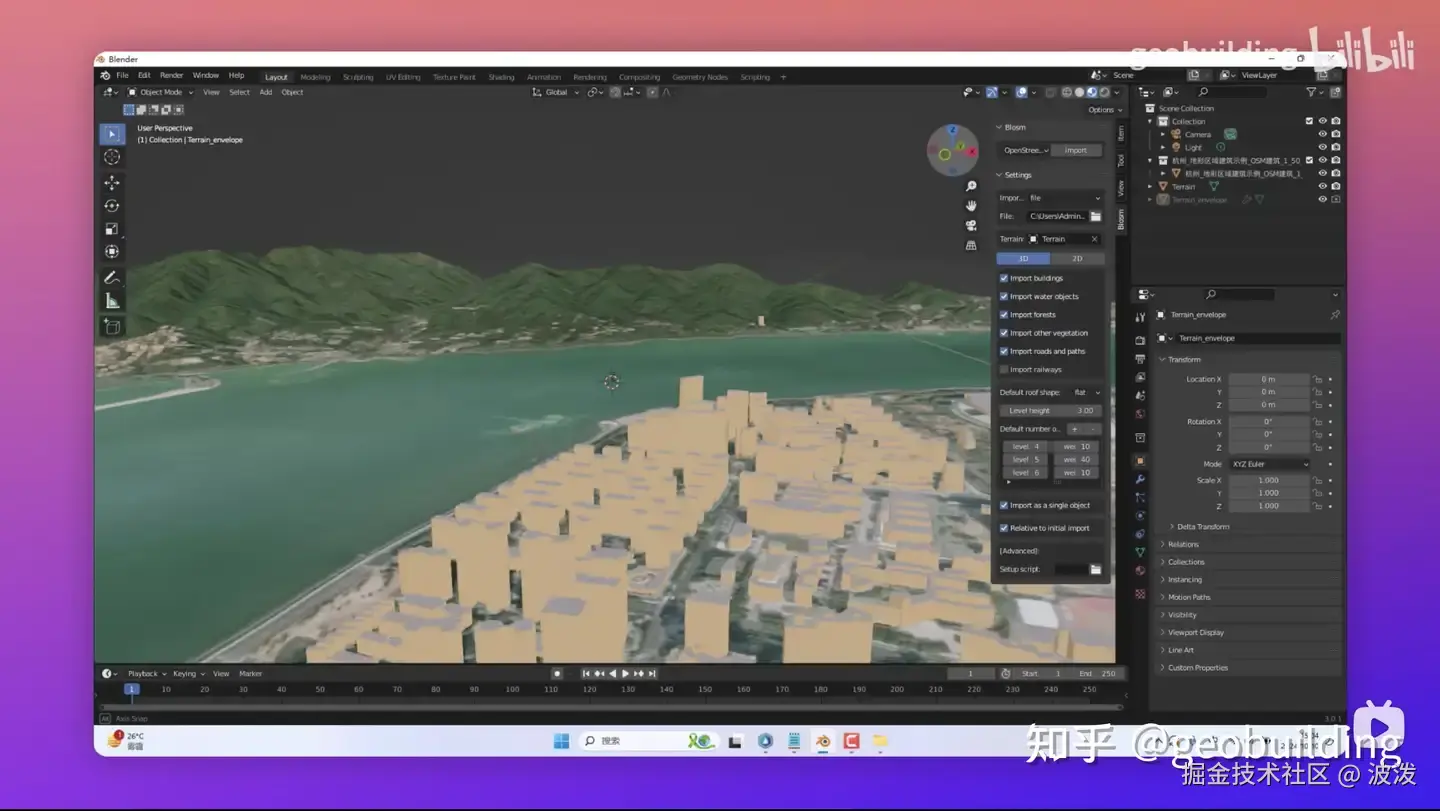This screenshot has width=1440, height=811.
Task: Select the Move tool in left toolbar
Action: 112,183
